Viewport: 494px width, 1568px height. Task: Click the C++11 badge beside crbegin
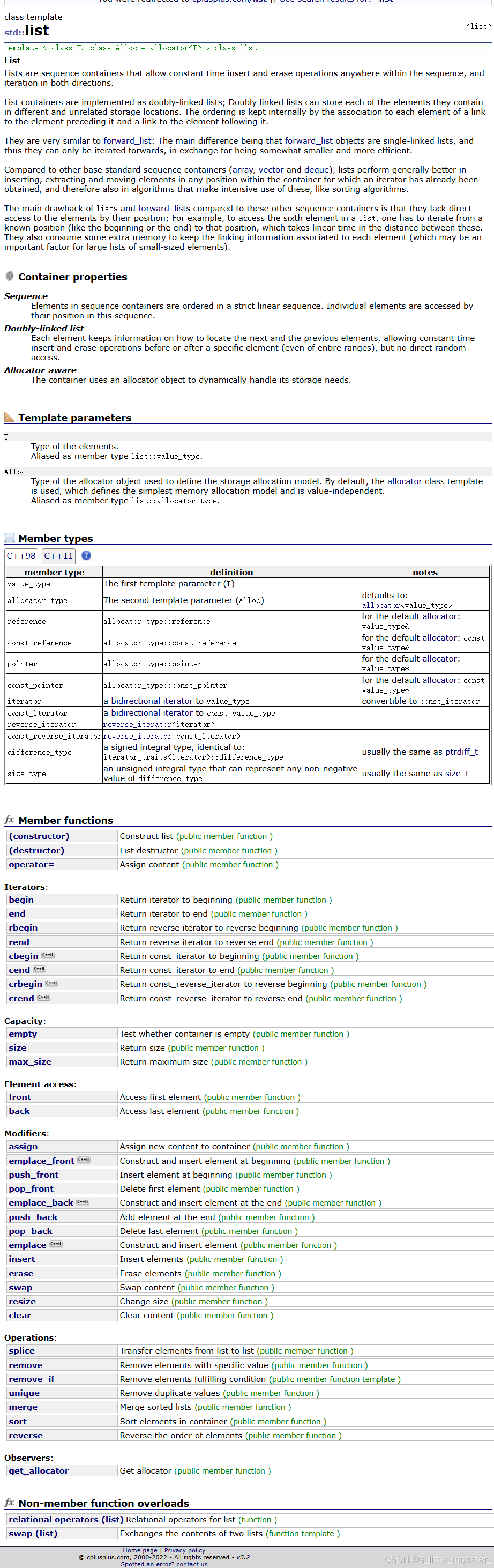[52, 983]
